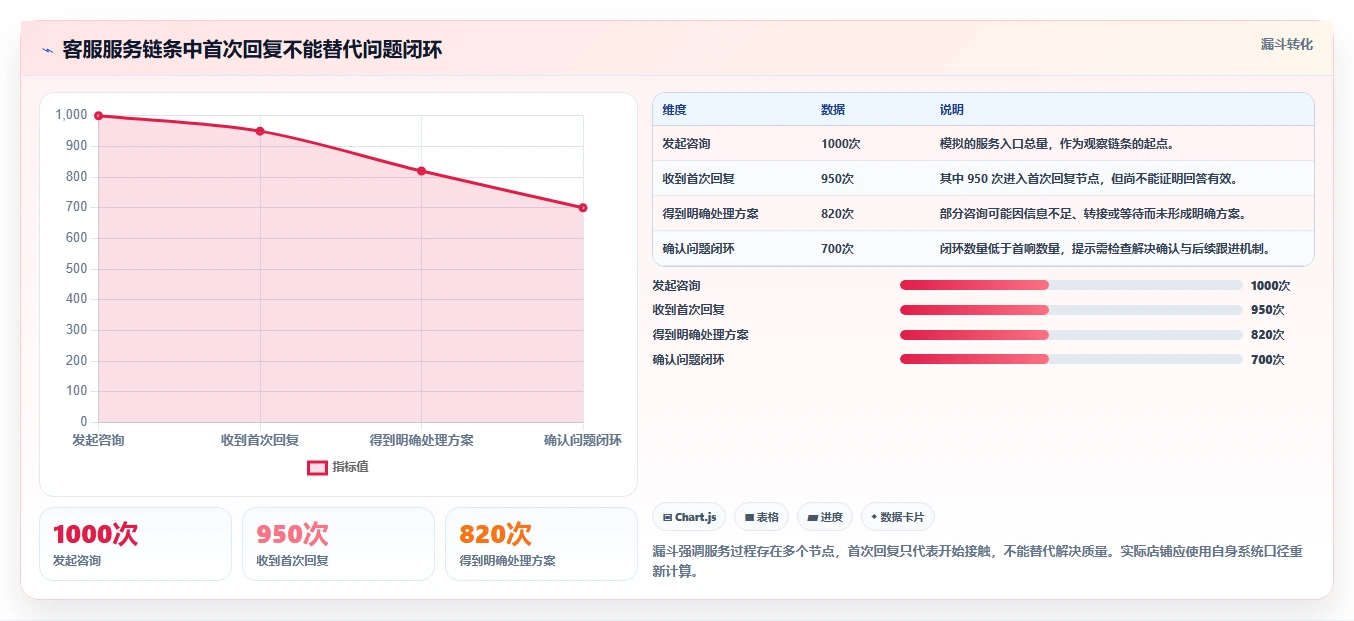The width and height of the screenshot is (1354, 621).
Task: Click the 说明 table column header
Action: [951, 110]
